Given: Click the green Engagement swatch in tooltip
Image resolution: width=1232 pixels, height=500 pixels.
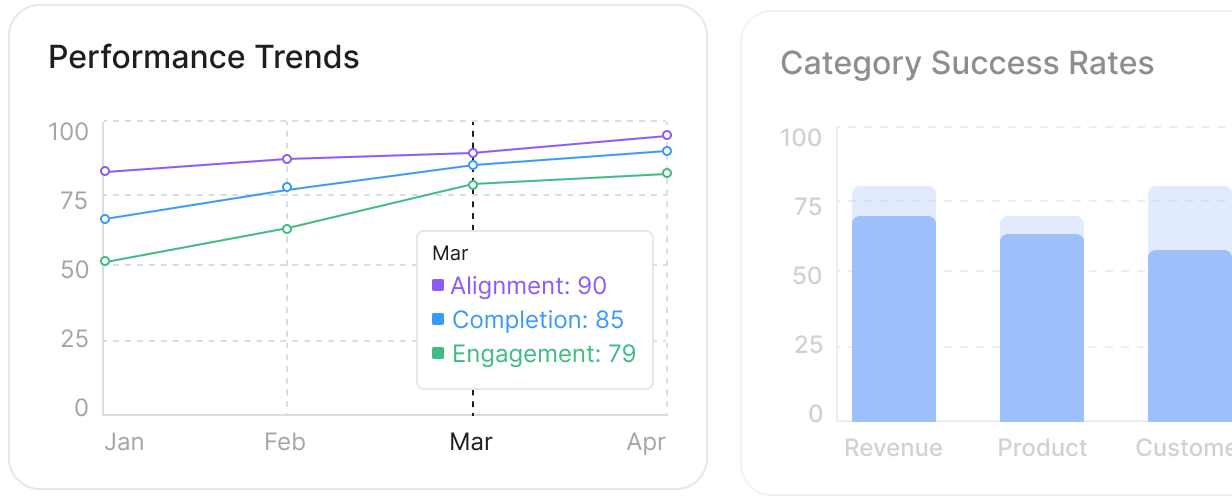Looking at the screenshot, I should click(438, 354).
